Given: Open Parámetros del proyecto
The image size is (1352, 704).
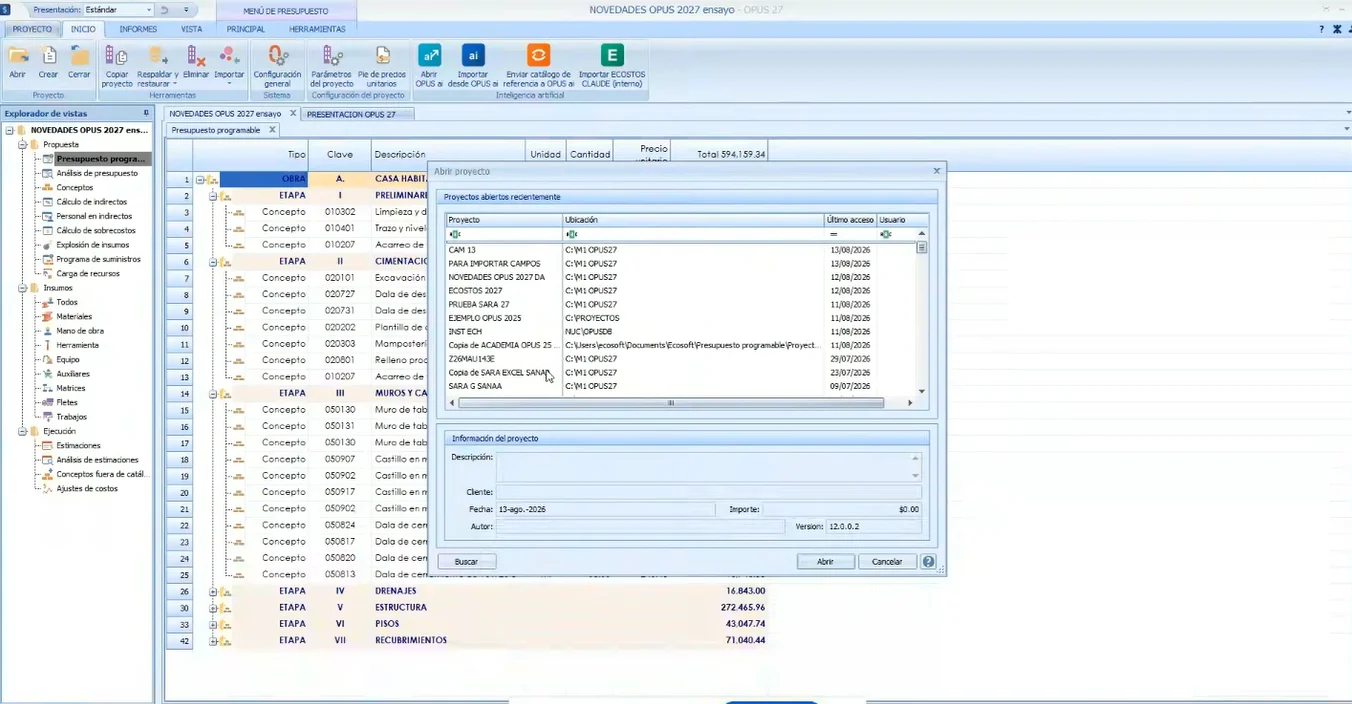Looking at the screenshot, I should 331,66.
